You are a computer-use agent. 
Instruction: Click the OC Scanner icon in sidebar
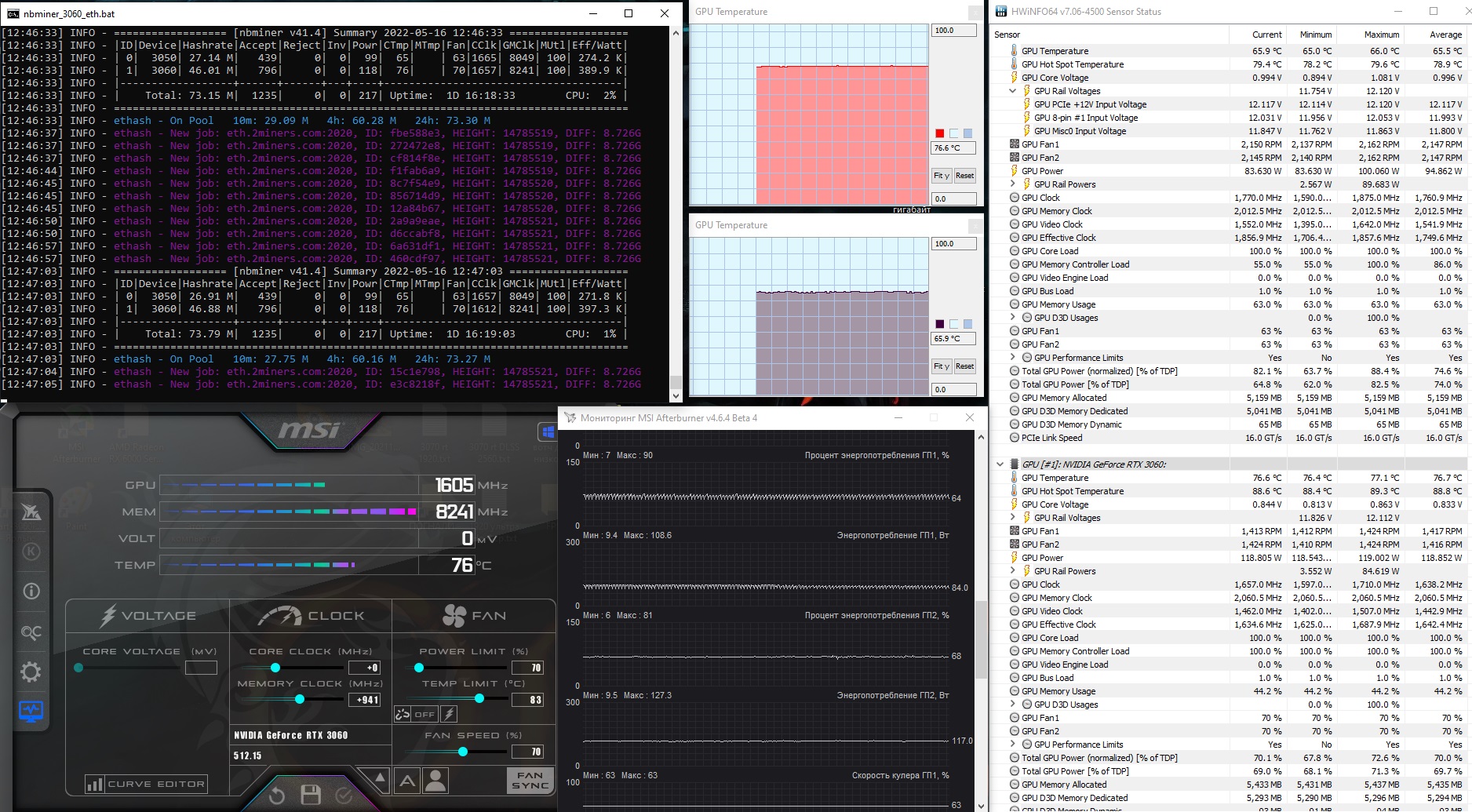pyautogui.click(x=31, y=632)
